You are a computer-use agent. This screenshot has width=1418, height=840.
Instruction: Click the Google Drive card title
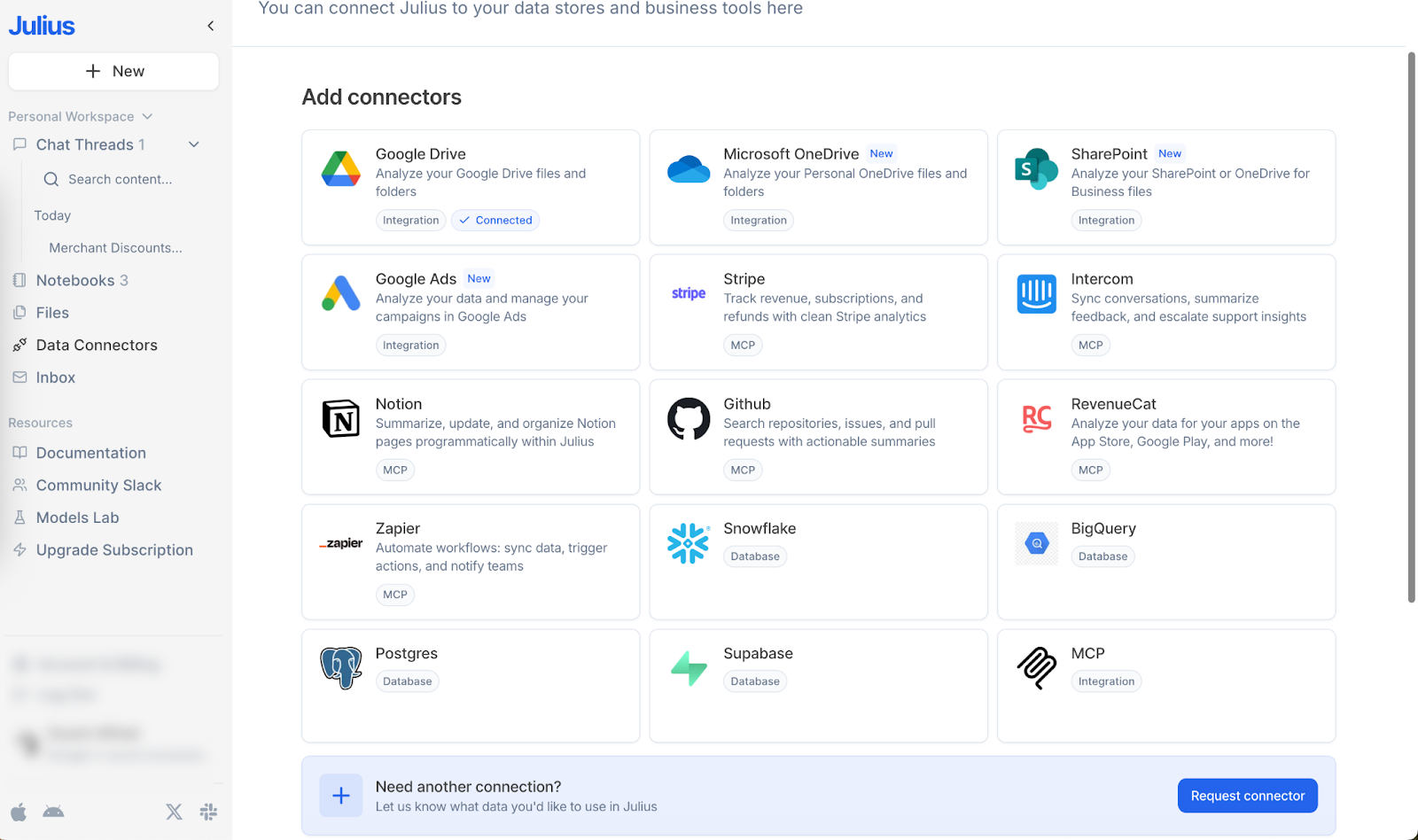coord(420,154)
